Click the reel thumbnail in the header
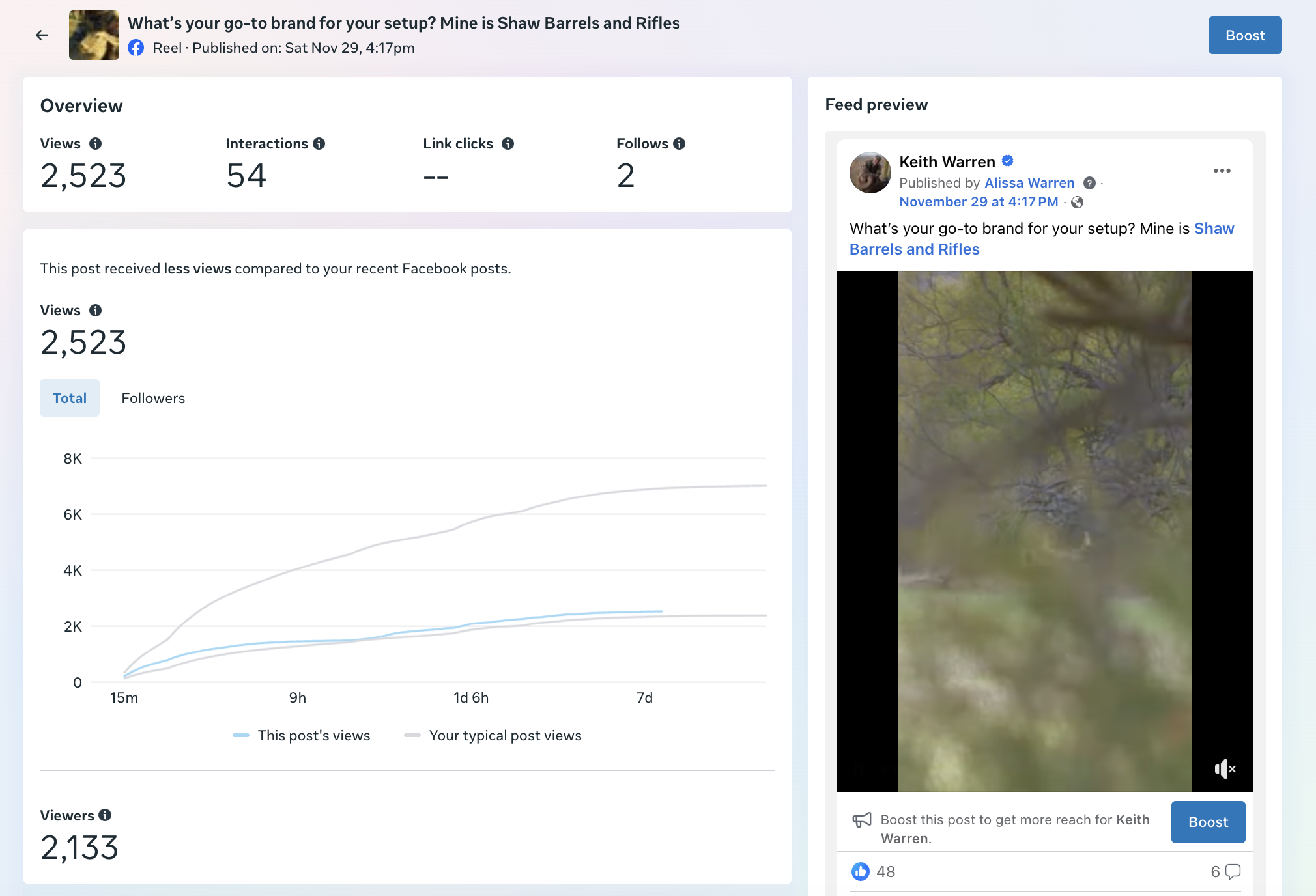 point(94,35)
